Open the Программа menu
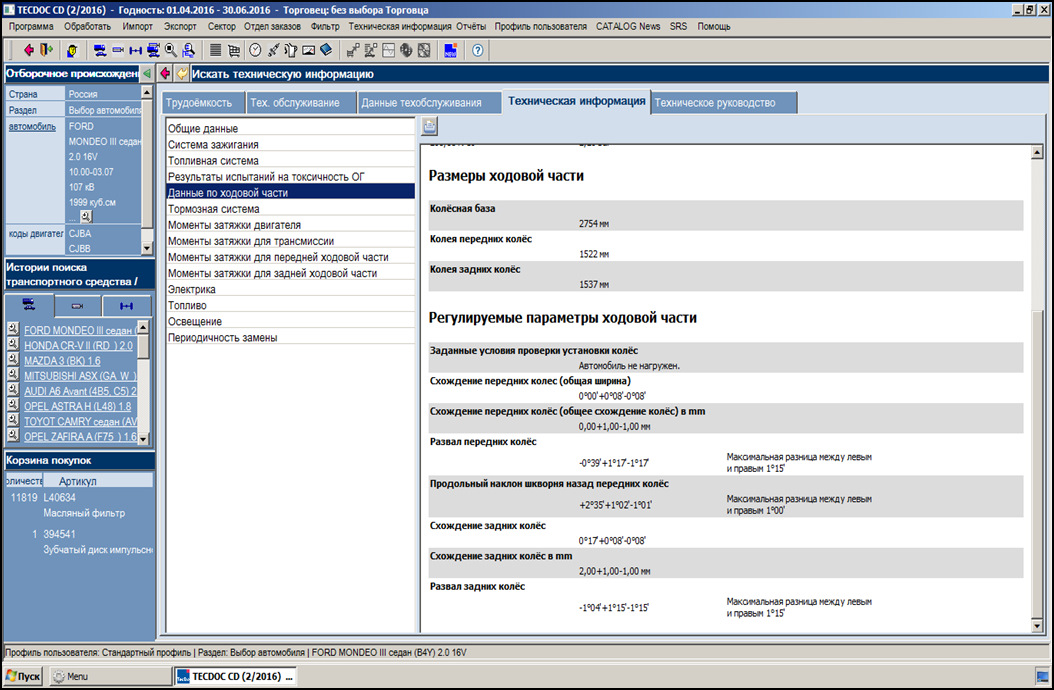This screenshot has height=690, width=1054. coord(31,26)
